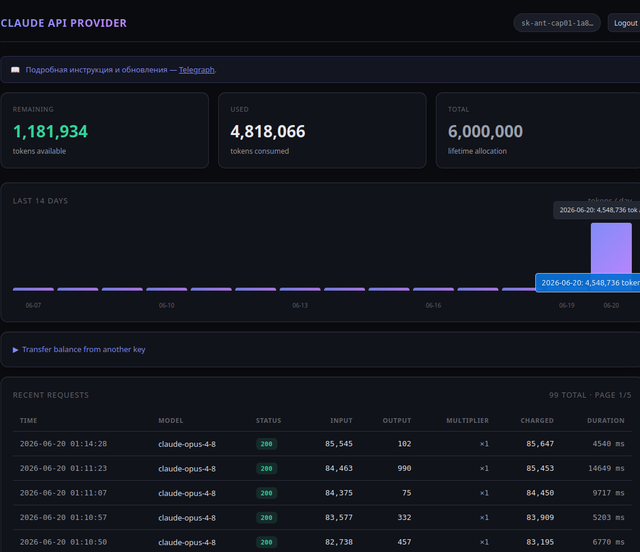The height and width of the screenshot is (552, 640).
Task: Click the MODEL column header
Action: (171, 421)
